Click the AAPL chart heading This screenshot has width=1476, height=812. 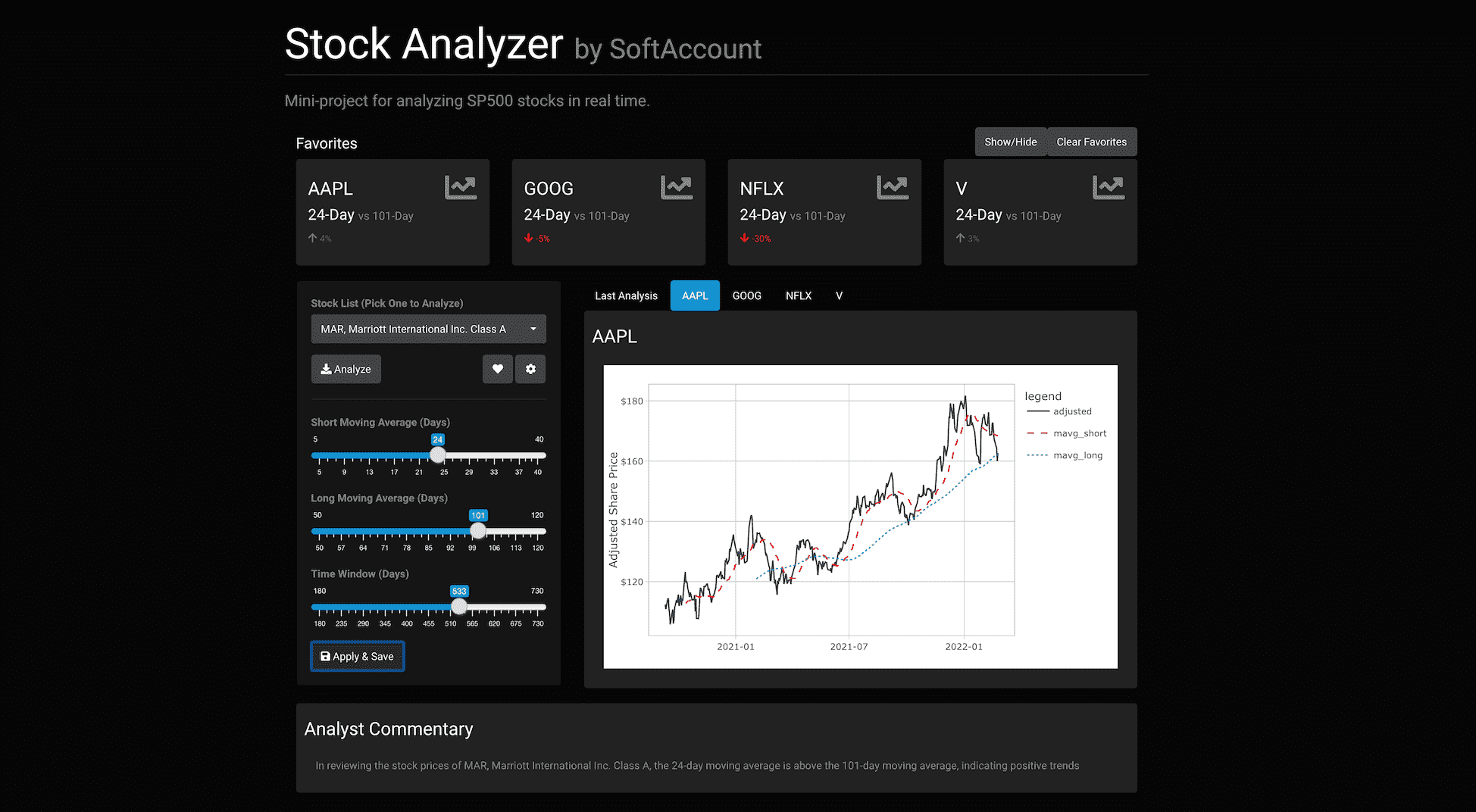coord(614,336)
